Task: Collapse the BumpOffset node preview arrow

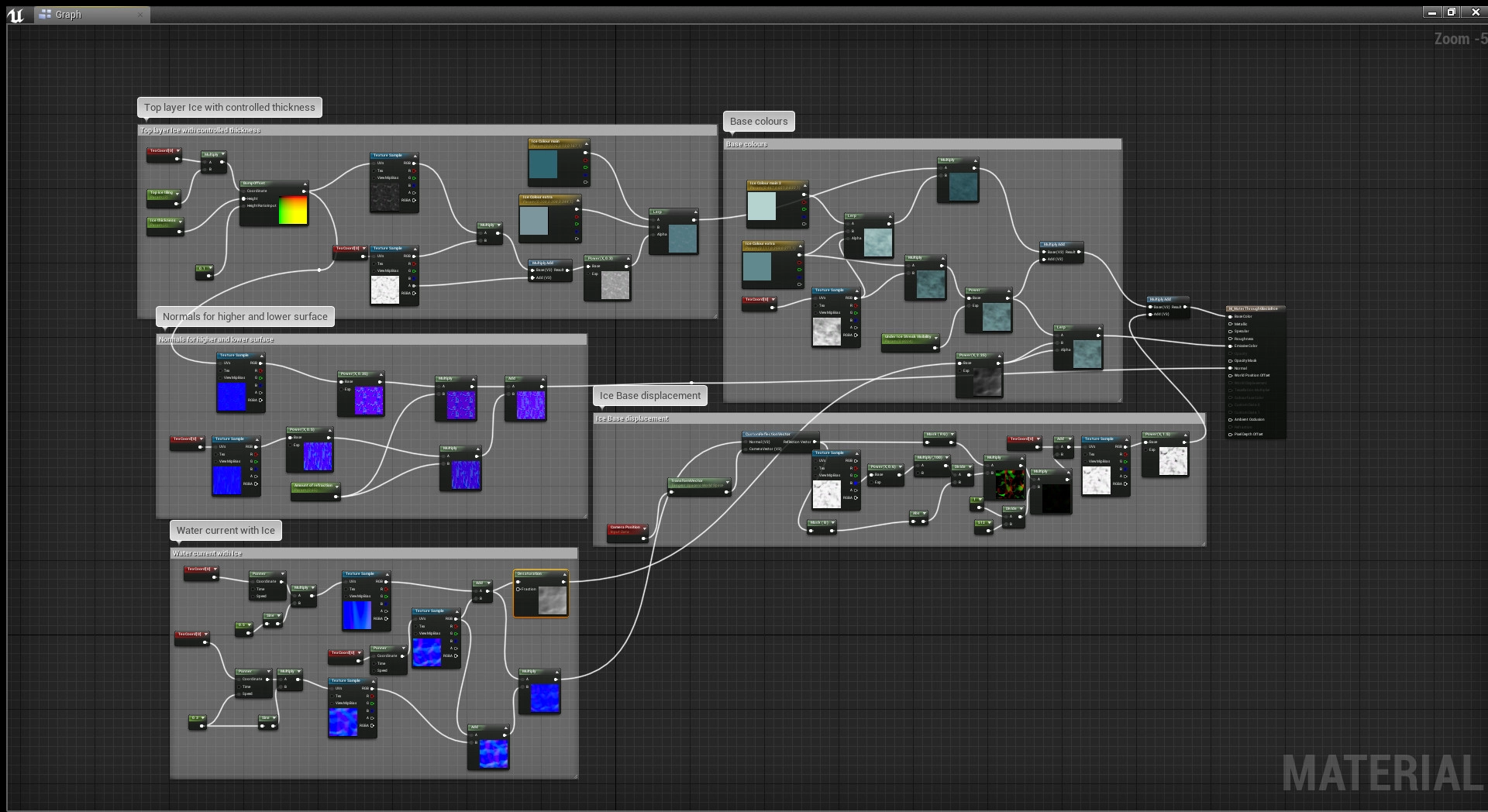Action: pyautogui.click(x=305, y=184)
